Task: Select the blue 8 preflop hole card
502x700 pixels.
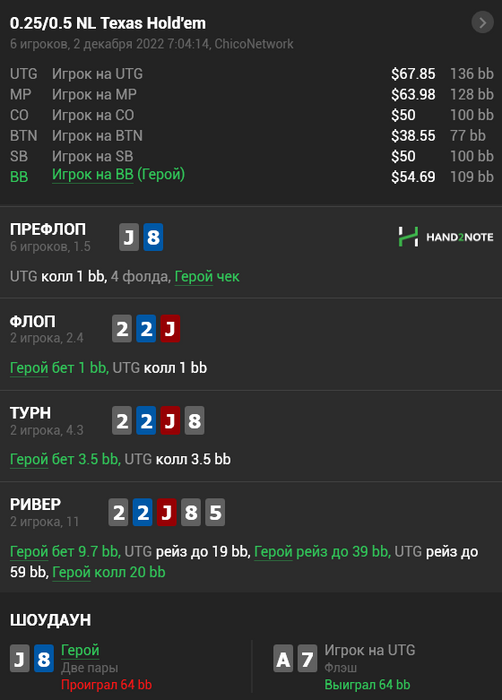Action: pos(153,237)
